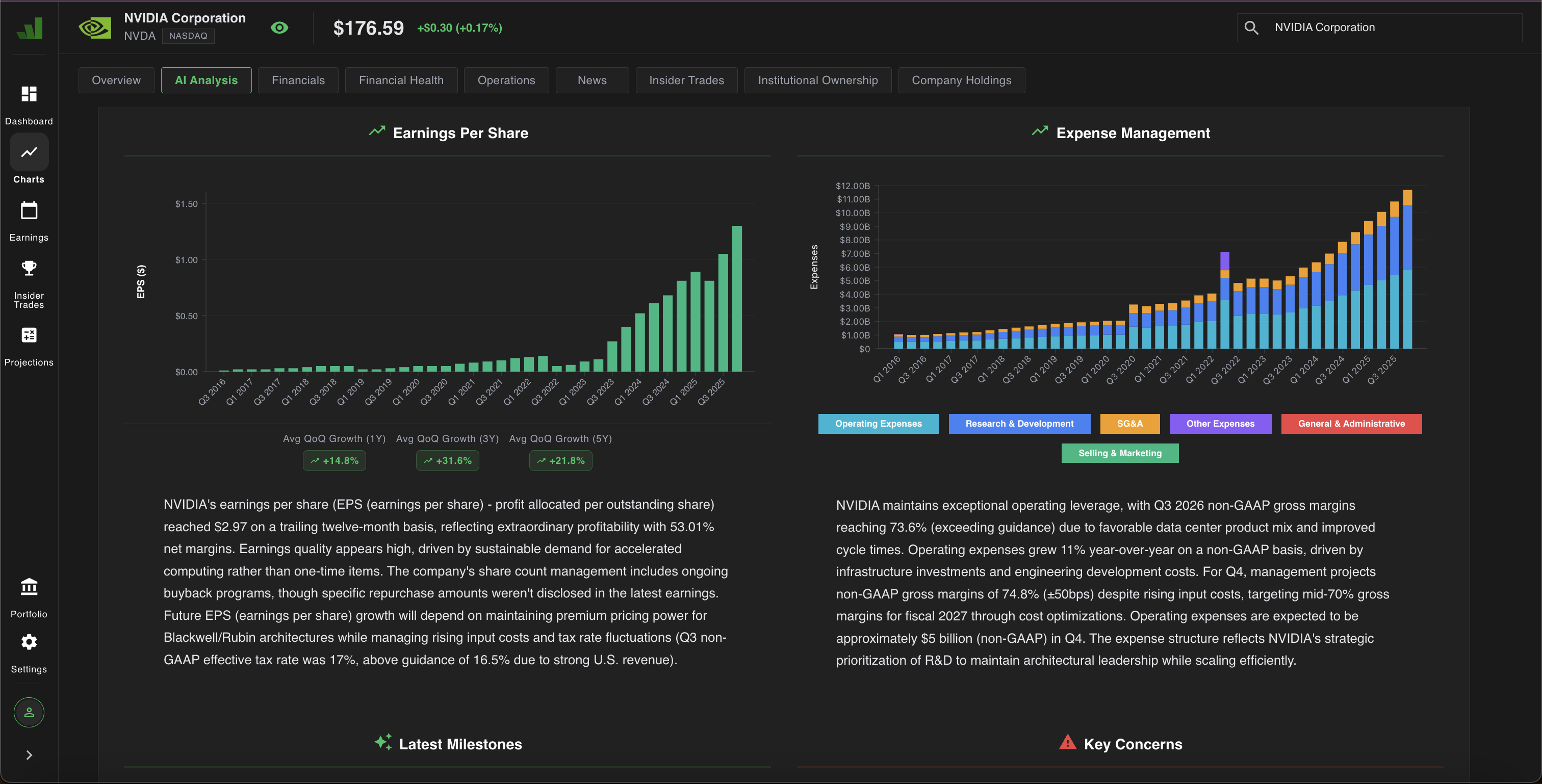
Task: Expand the sidebar with the chevron arrow
Action: (29, 754)
